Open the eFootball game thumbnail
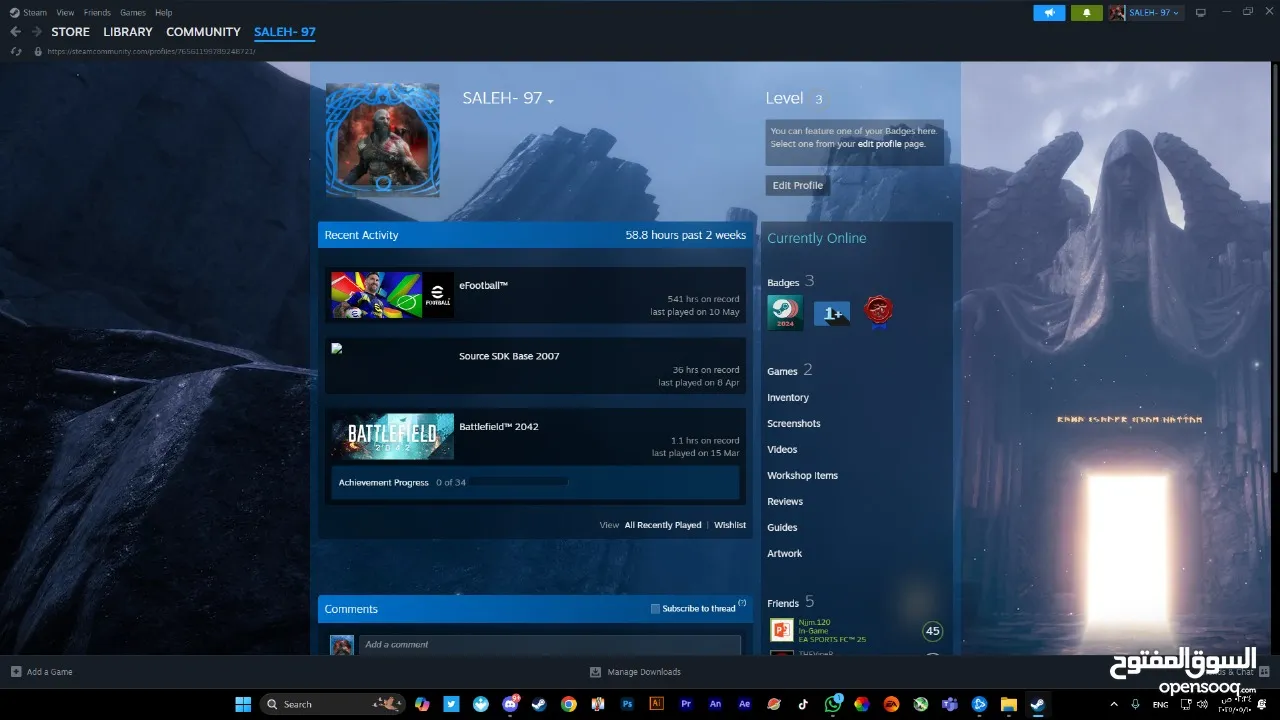The width and height of the screenshot is (1280, 720). pos(392,295)
